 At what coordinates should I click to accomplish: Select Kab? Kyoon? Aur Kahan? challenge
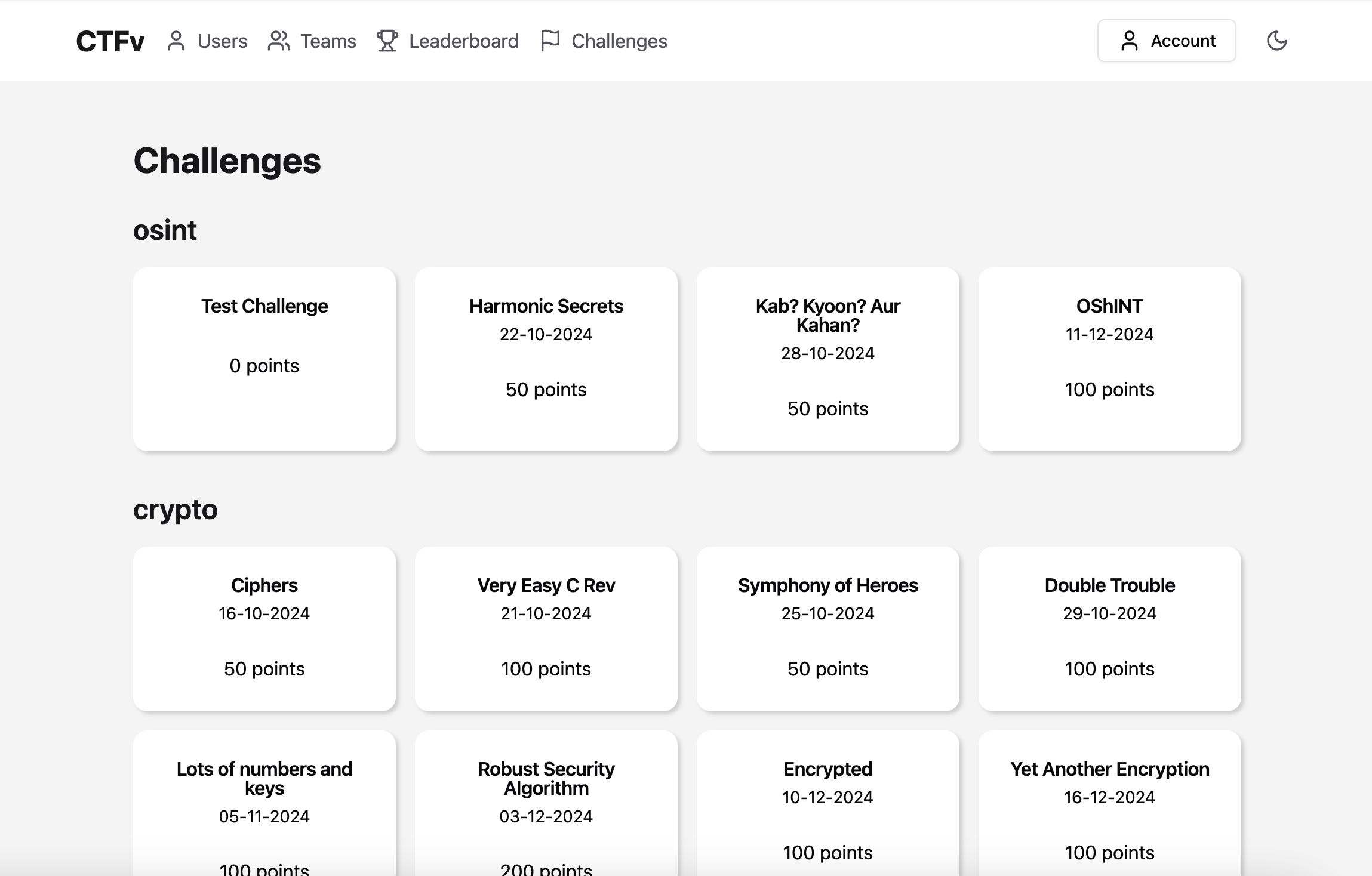tap(827, 359)
